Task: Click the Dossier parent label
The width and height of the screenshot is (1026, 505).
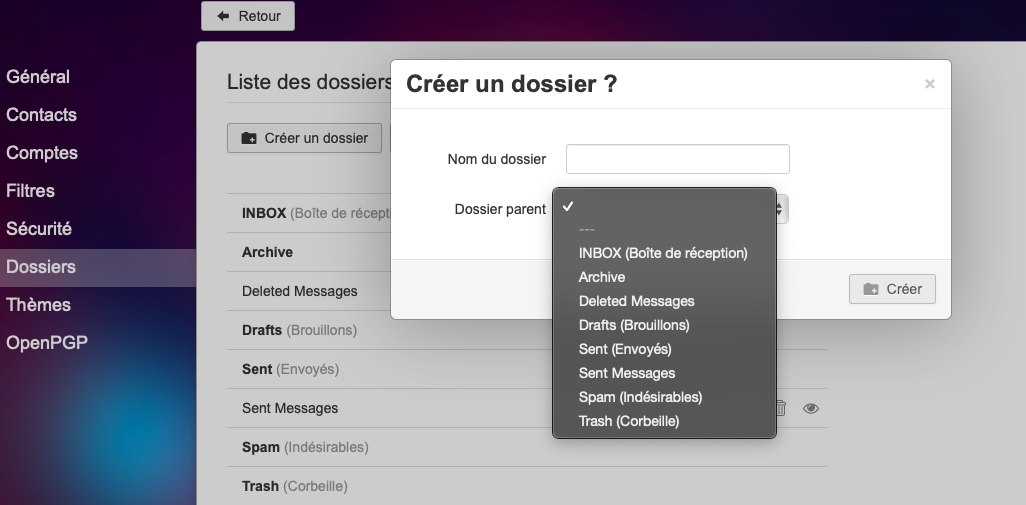Action: click(500, 209)
